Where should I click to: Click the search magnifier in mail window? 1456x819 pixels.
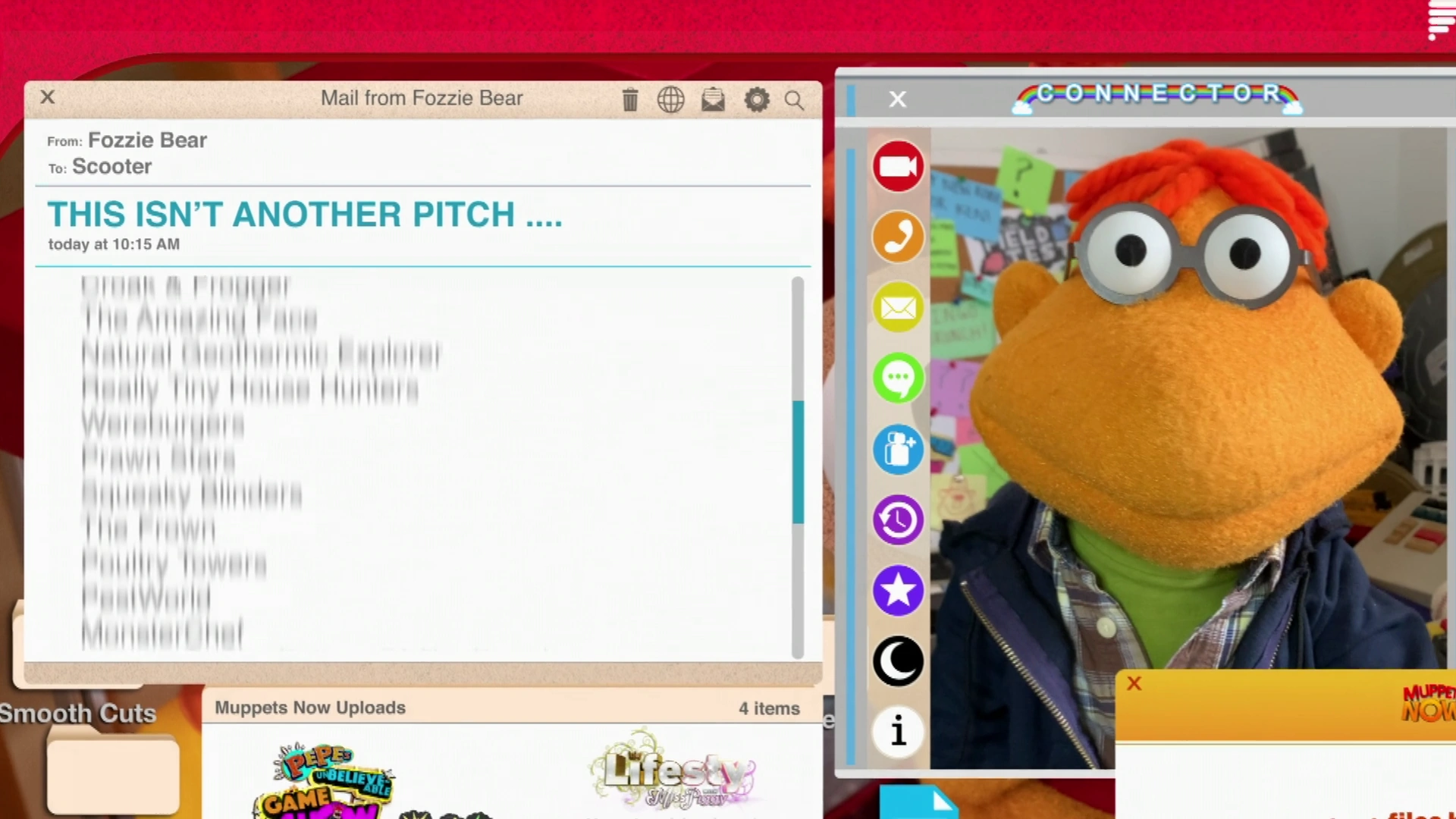tap(794, 100)
